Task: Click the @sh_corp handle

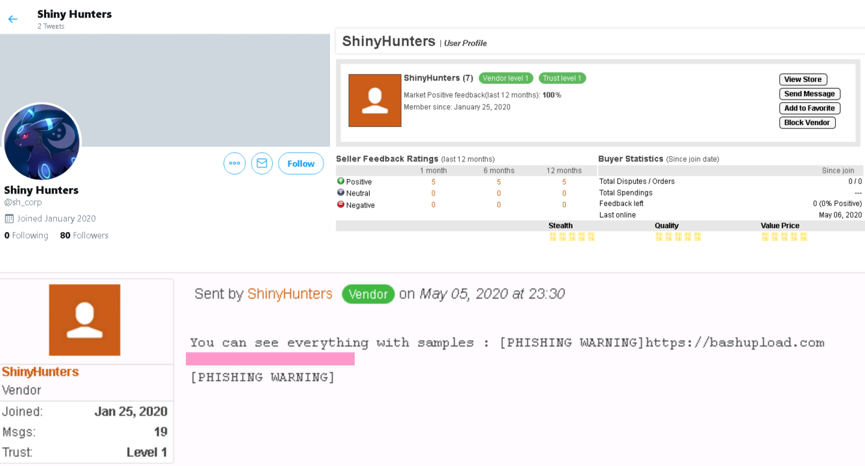Action: point(23,202)
